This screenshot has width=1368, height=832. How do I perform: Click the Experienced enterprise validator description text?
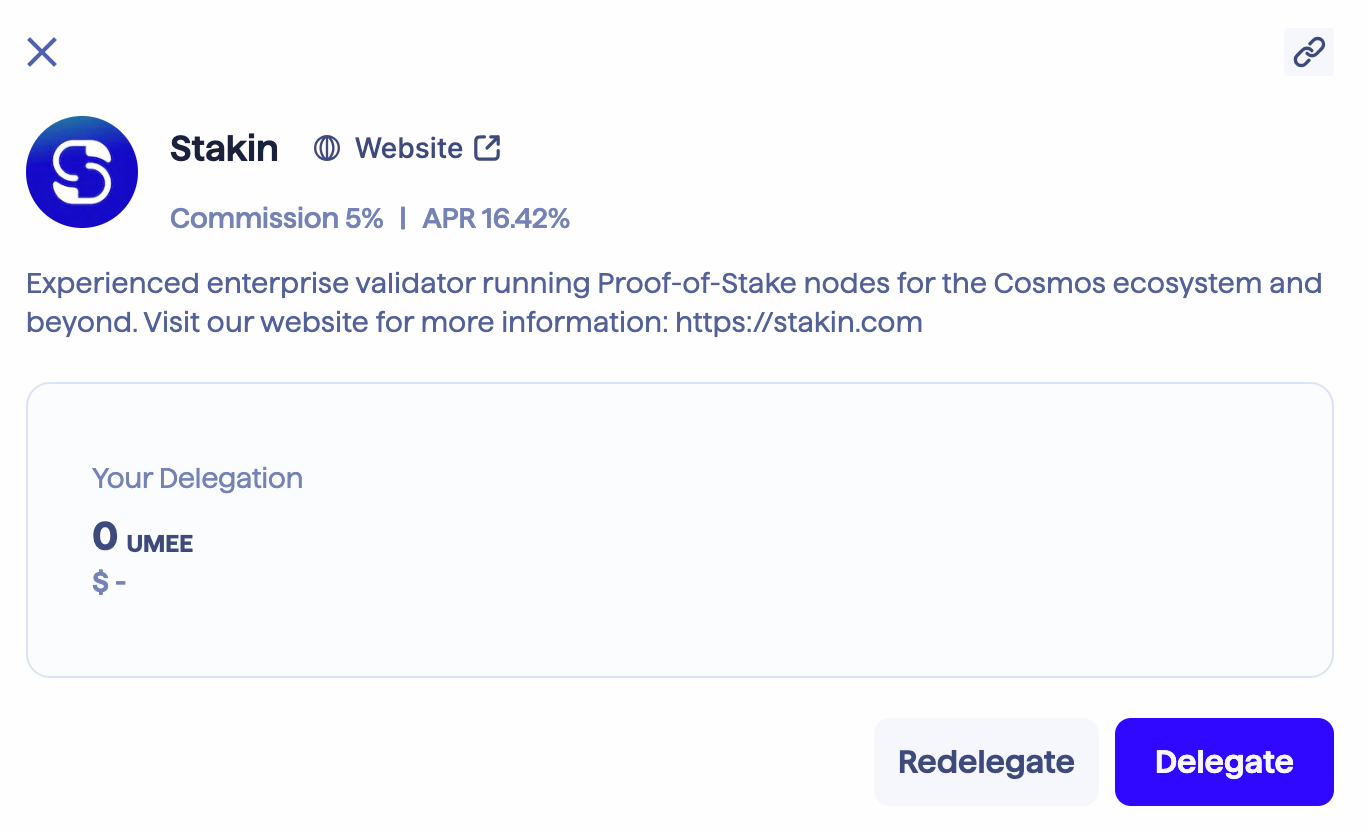[x=674, y=303]
